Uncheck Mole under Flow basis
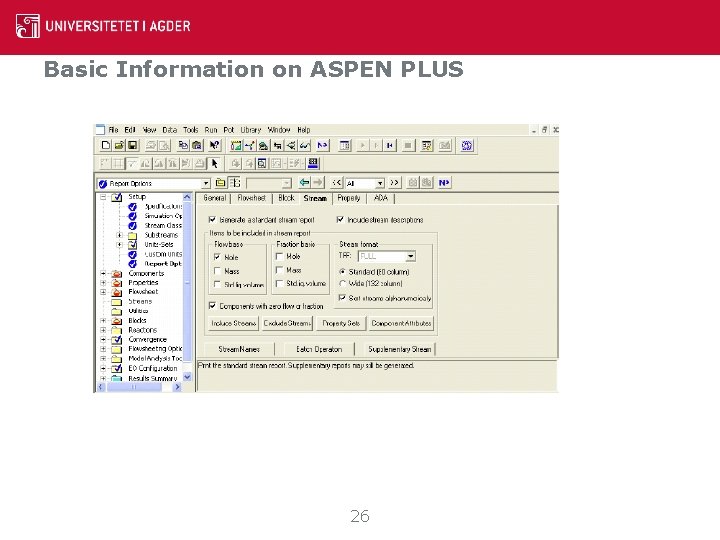The height and width of the screenshot is (540, 720). pyautogui.click(x=218, y=257)
